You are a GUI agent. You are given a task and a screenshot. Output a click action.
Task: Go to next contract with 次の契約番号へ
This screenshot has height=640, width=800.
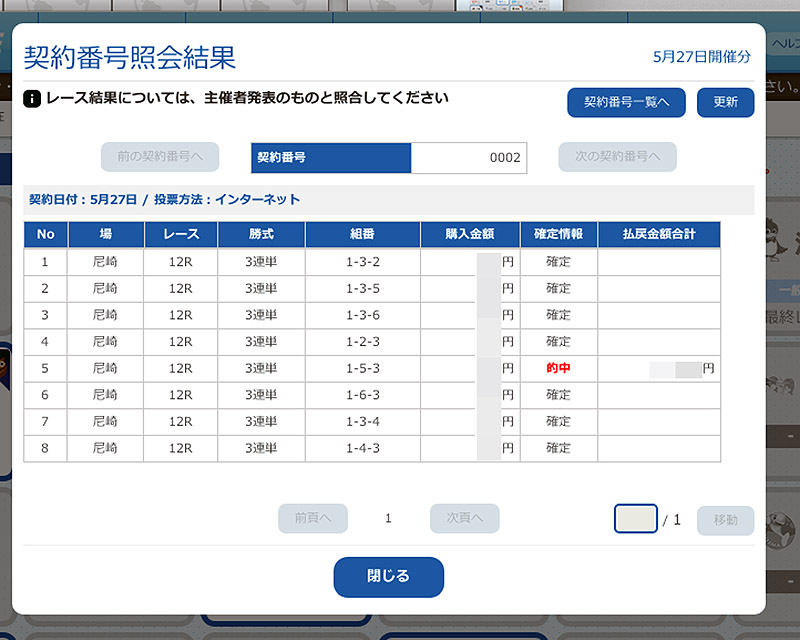point(617,157)
